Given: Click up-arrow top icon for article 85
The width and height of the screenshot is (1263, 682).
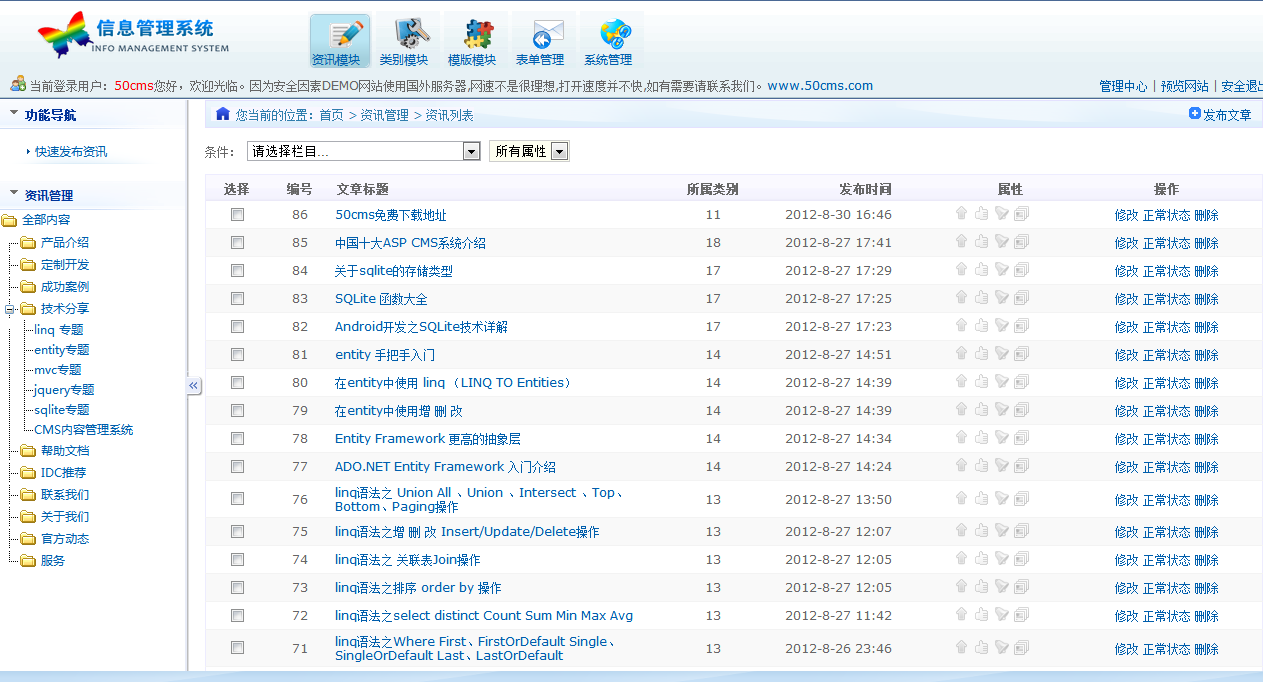Looking at the screenshot, I should 961,242.
